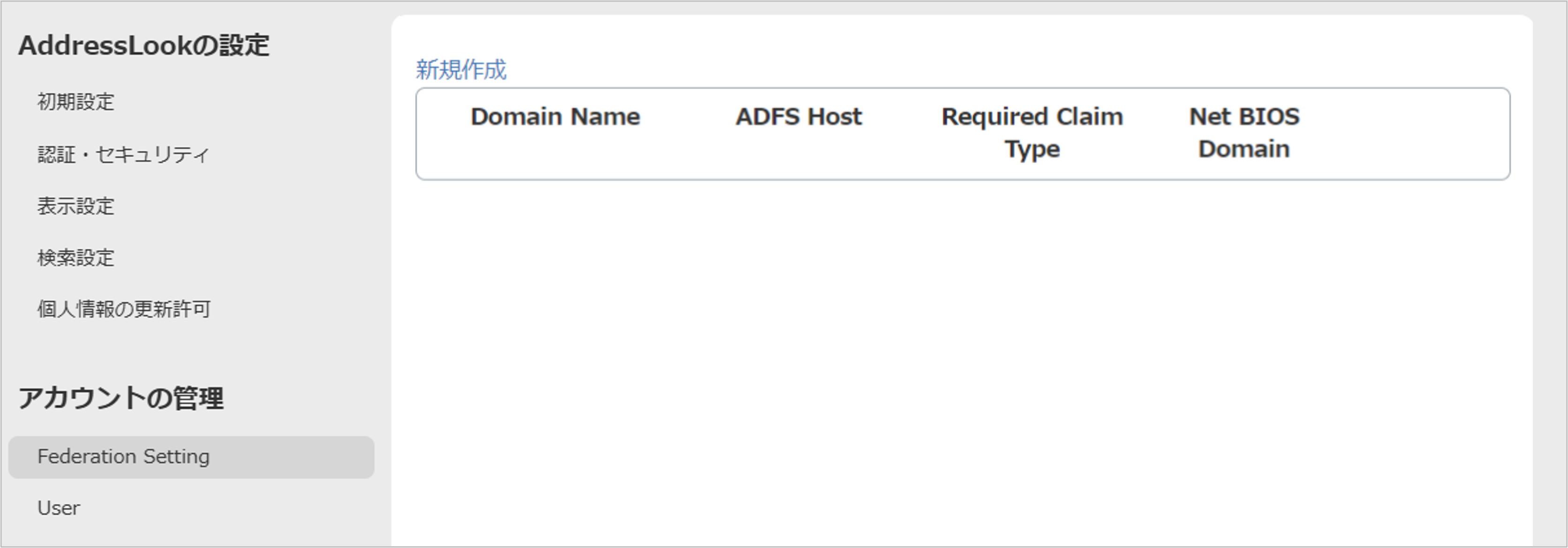
Task: Click the Domain Name column header
Action: tap(555, 117)
